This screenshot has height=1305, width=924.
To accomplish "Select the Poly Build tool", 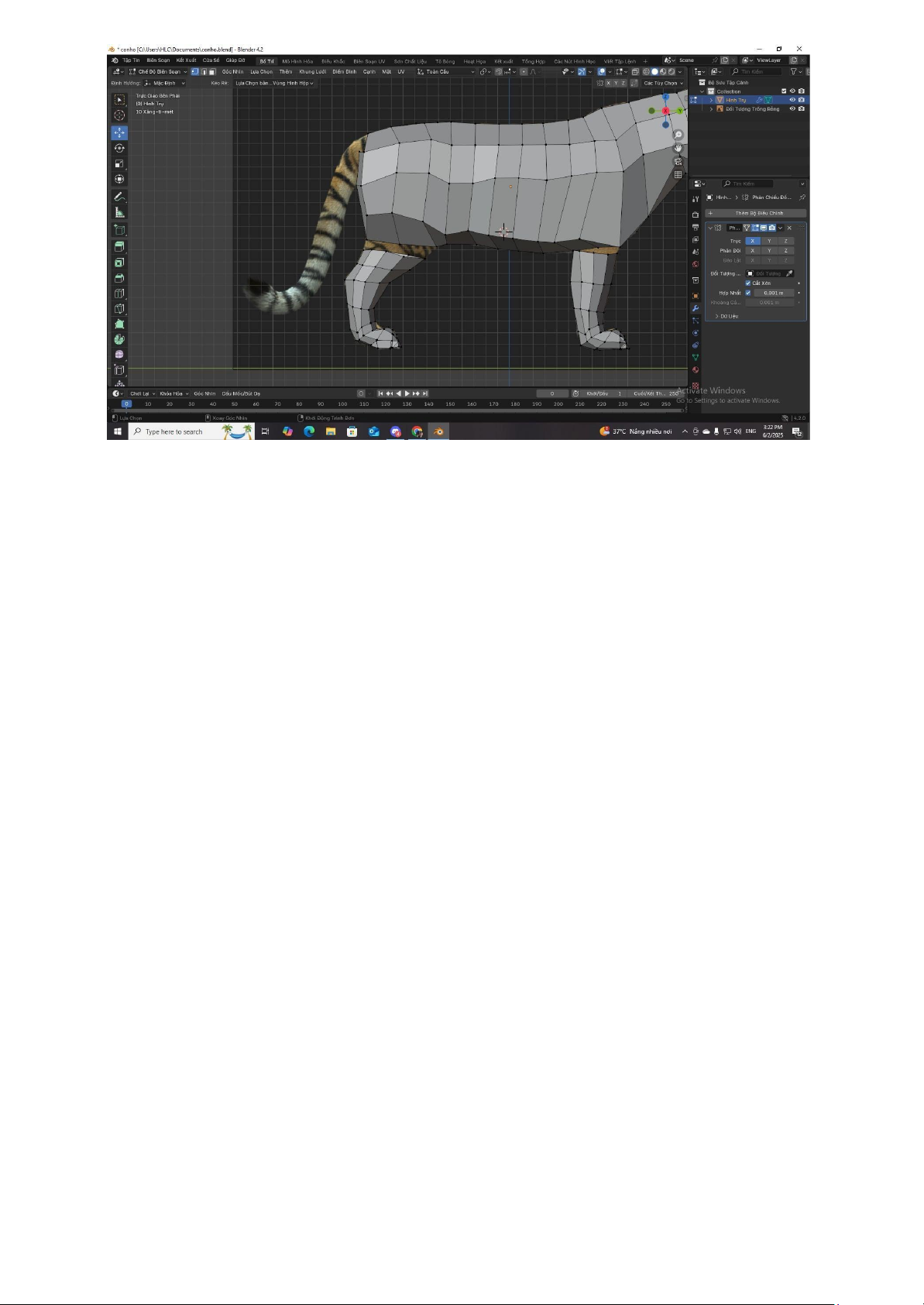I will (119, 325).
